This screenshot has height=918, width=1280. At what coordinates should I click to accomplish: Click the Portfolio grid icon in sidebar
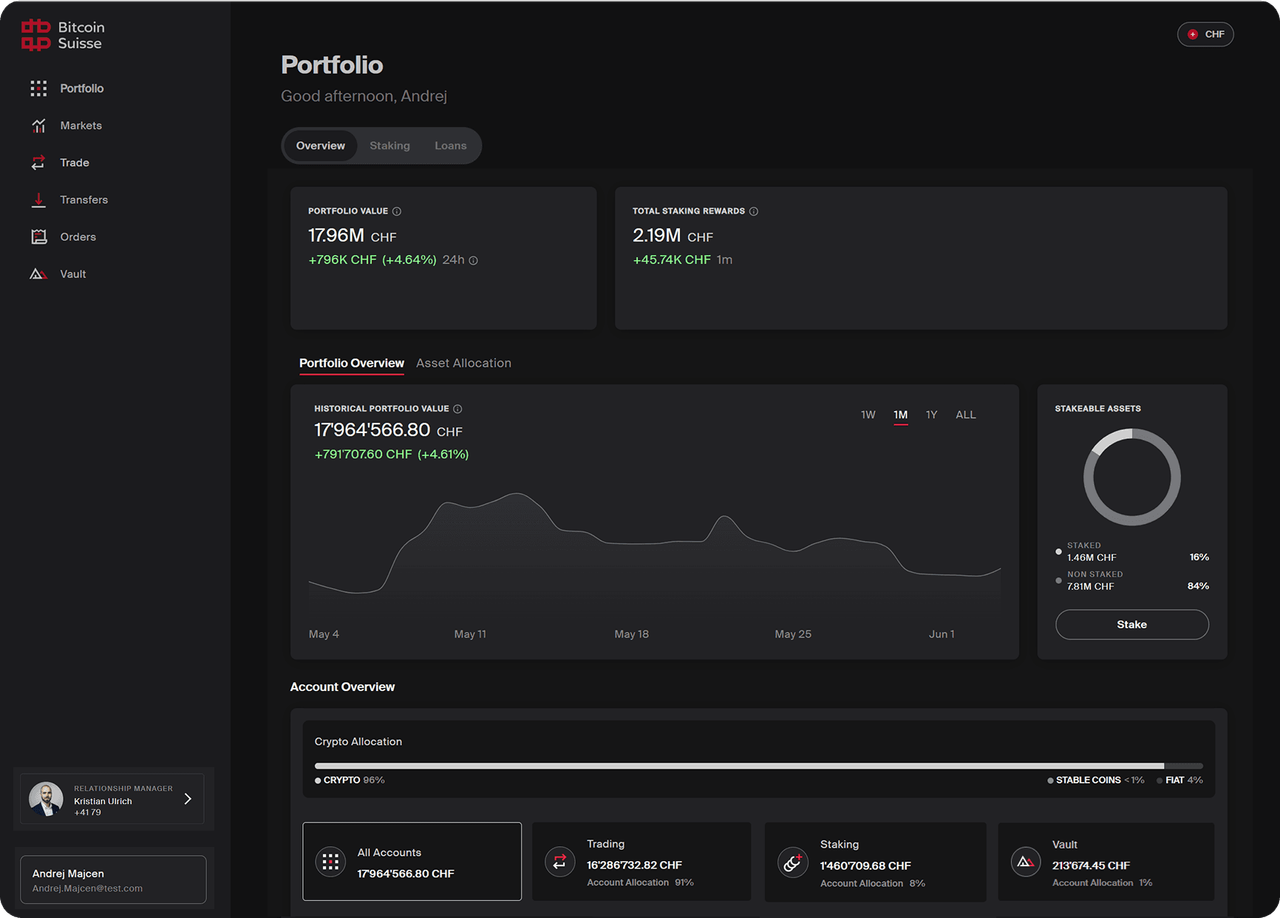39,89
